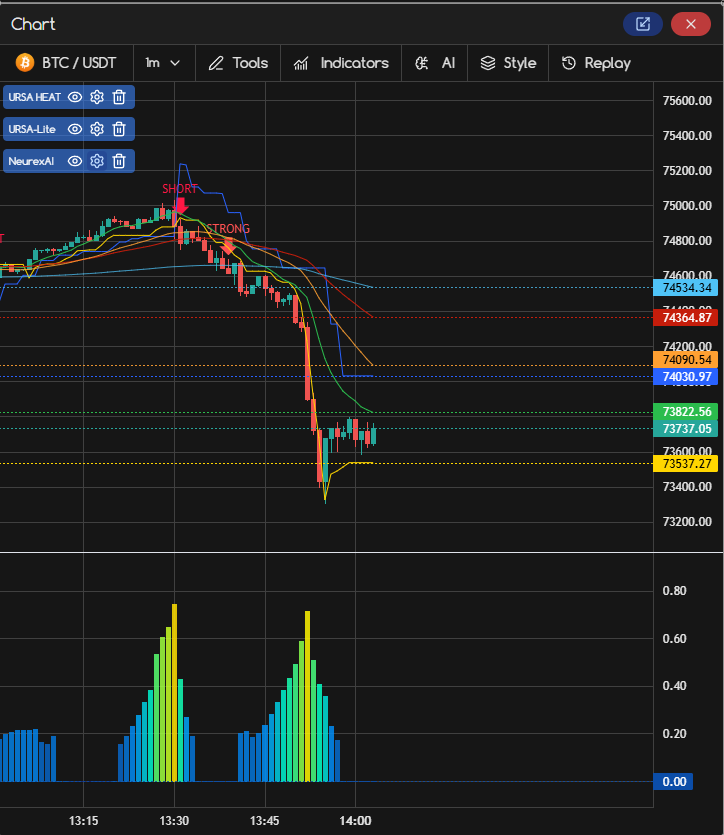Click the 0.00 oscillator value label
This screenshot has width=724, height=835.
pos(673,781)
